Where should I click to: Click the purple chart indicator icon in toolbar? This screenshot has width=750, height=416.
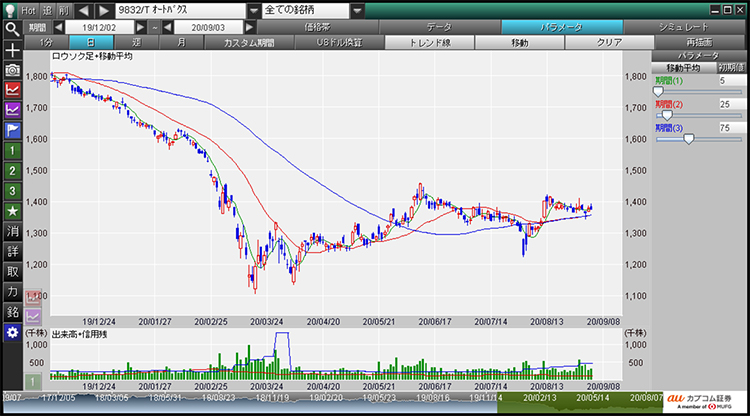[x=12, y=110]
